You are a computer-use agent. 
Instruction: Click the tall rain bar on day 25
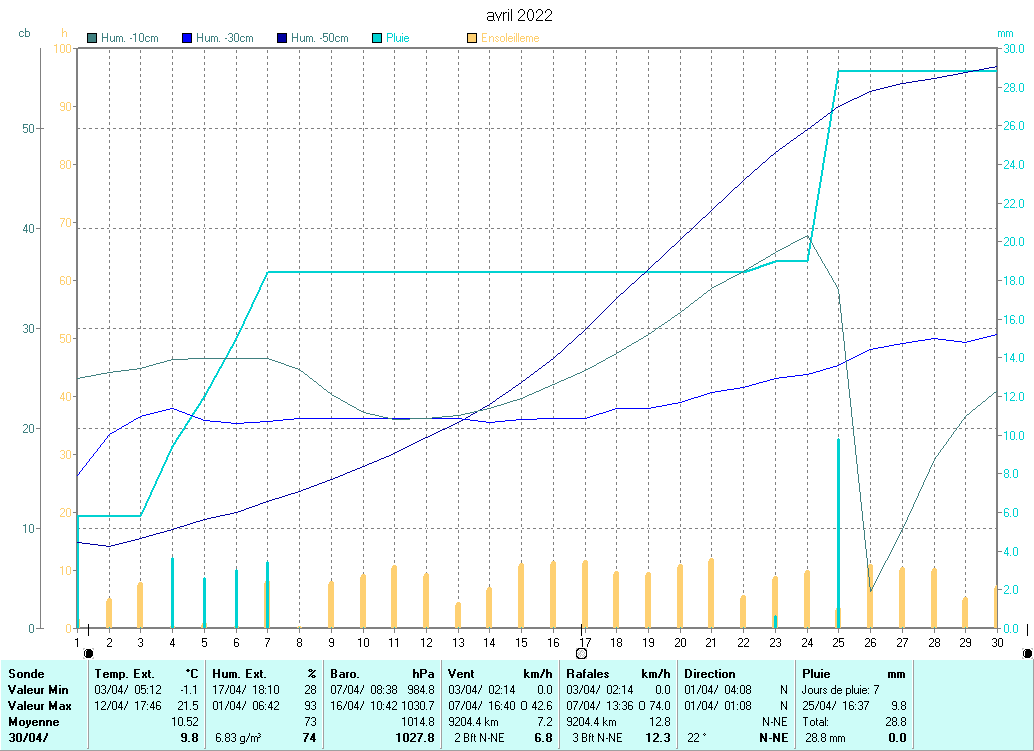tap(838, 530)
